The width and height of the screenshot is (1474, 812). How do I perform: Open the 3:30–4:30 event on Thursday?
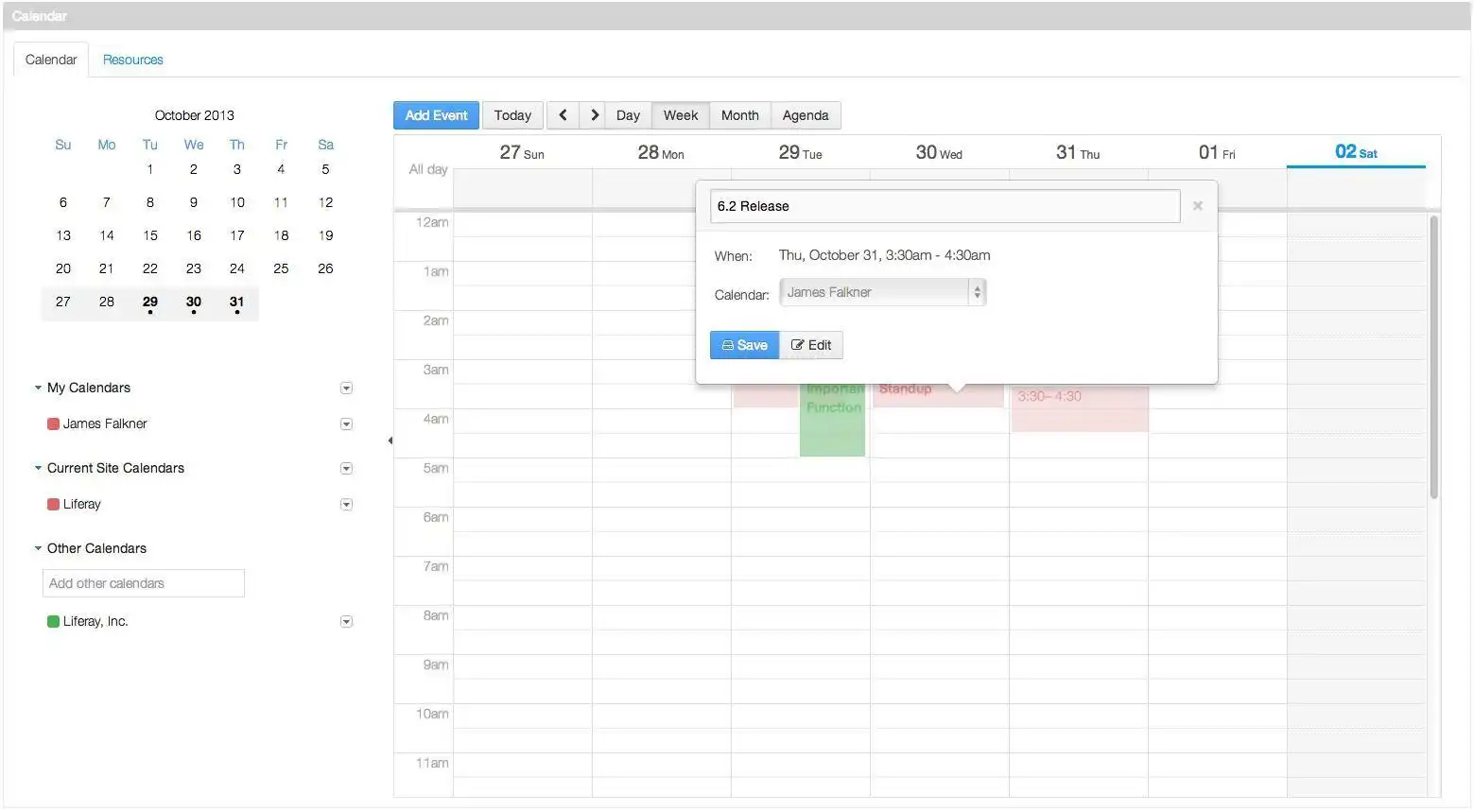tap(1080, 408)
